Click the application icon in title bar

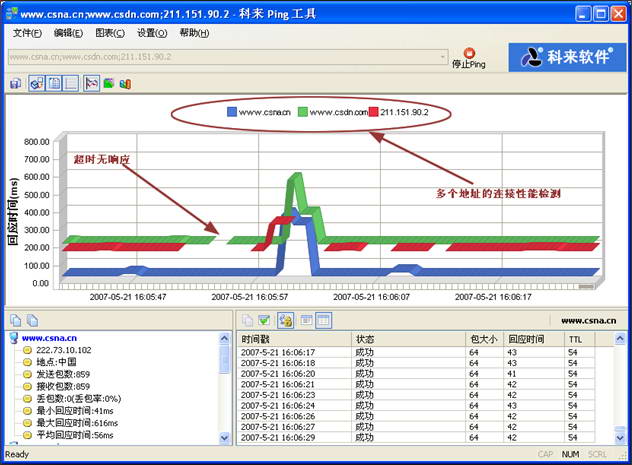[12, 13]
